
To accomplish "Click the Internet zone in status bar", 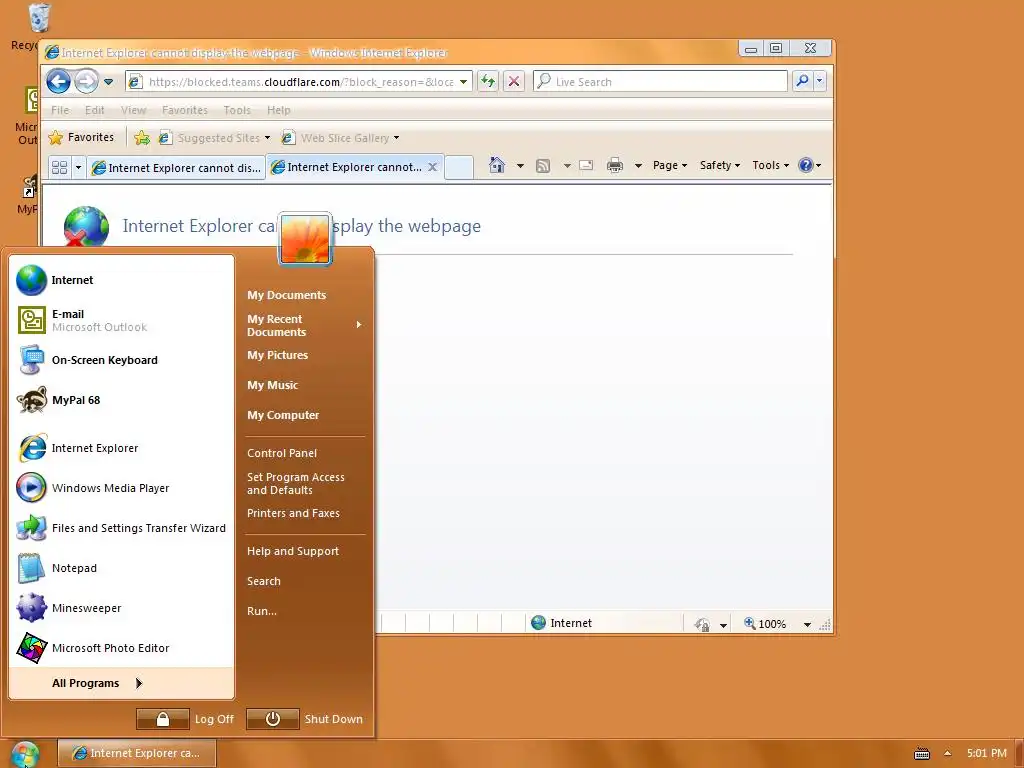I will [562, 623].
